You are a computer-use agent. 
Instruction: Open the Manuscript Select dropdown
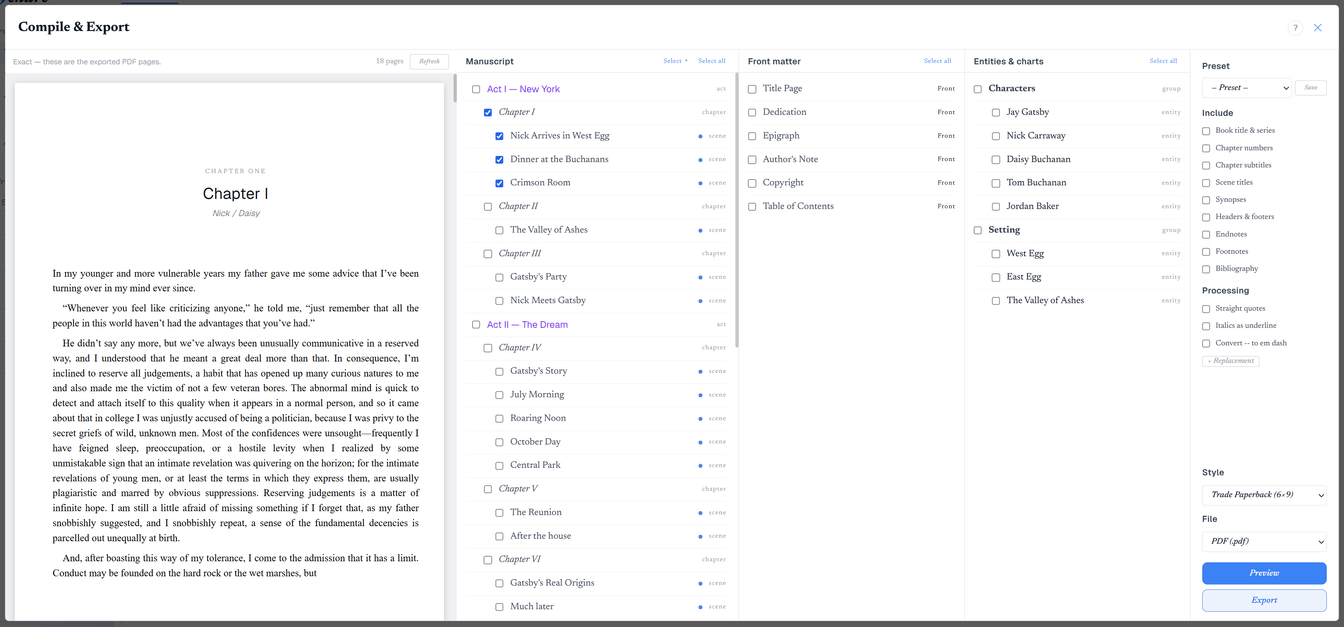(675, 62)
